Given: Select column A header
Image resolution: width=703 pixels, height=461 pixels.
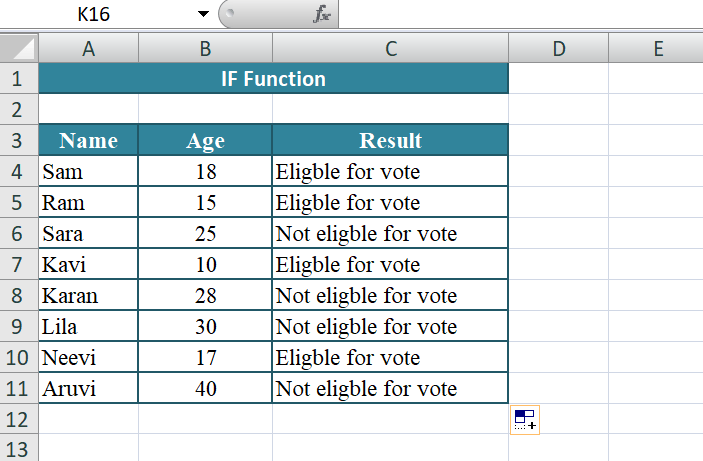Looking at the screenshot, I should point(89,48).
